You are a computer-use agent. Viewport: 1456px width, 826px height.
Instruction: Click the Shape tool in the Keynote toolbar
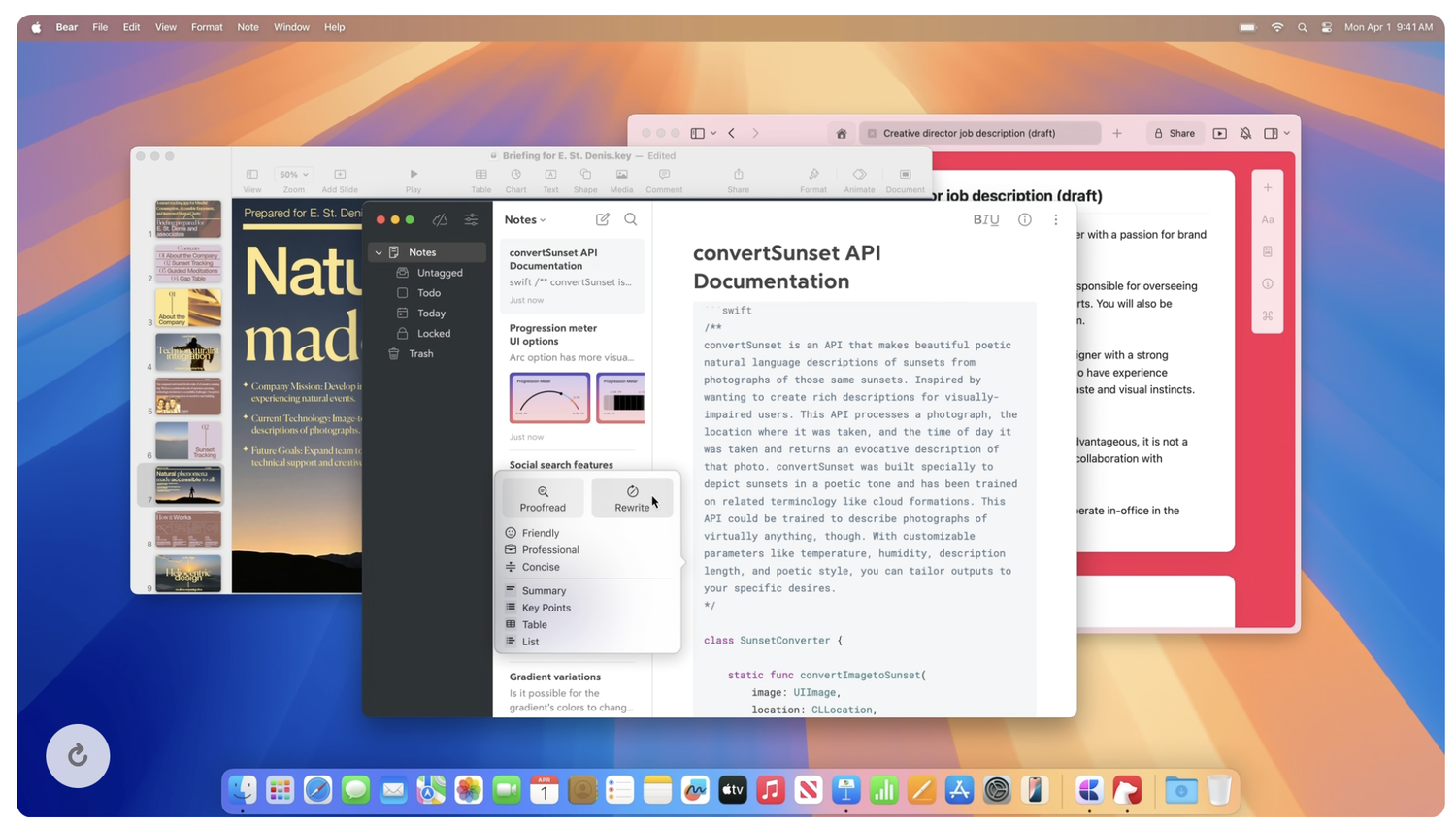coord(585,181)
